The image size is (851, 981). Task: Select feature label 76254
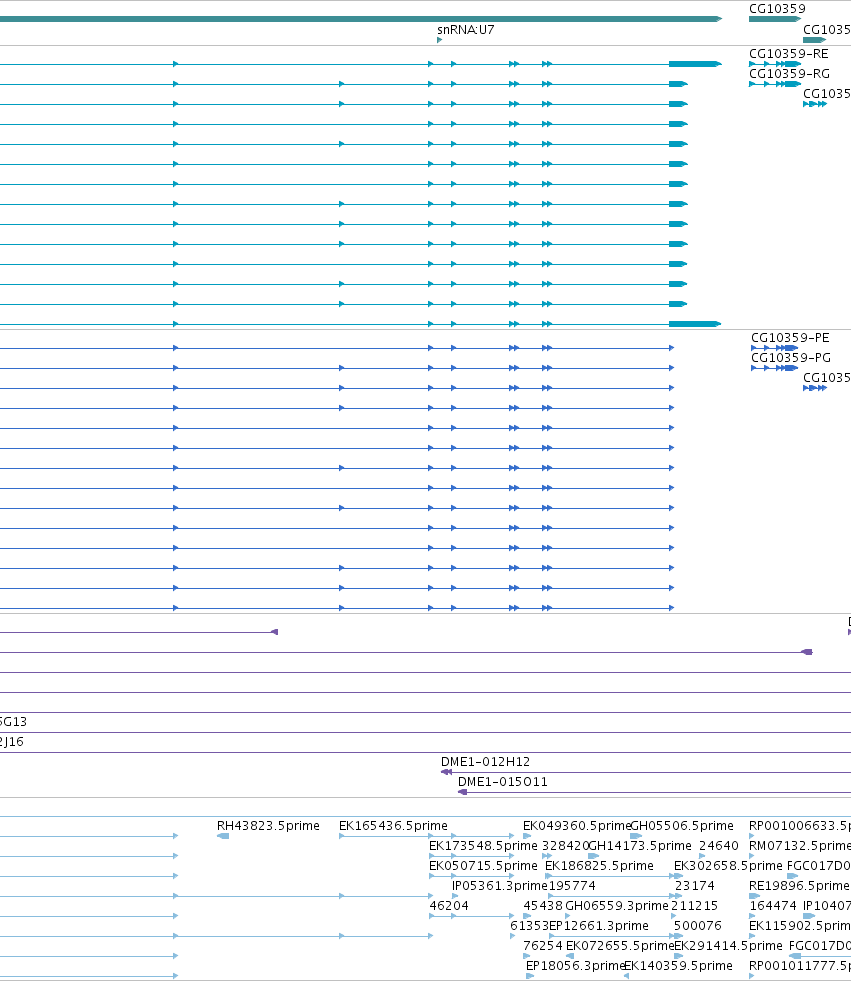click(x=543, y=946)
